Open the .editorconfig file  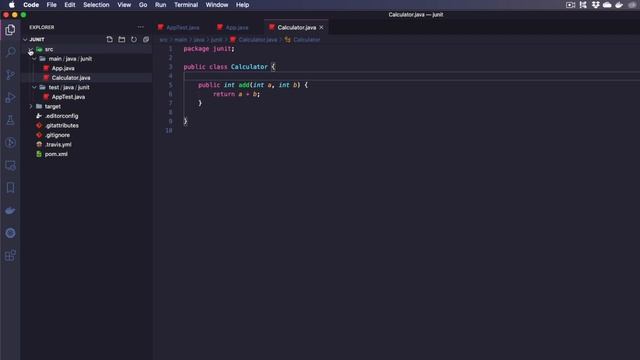point(61,116)
